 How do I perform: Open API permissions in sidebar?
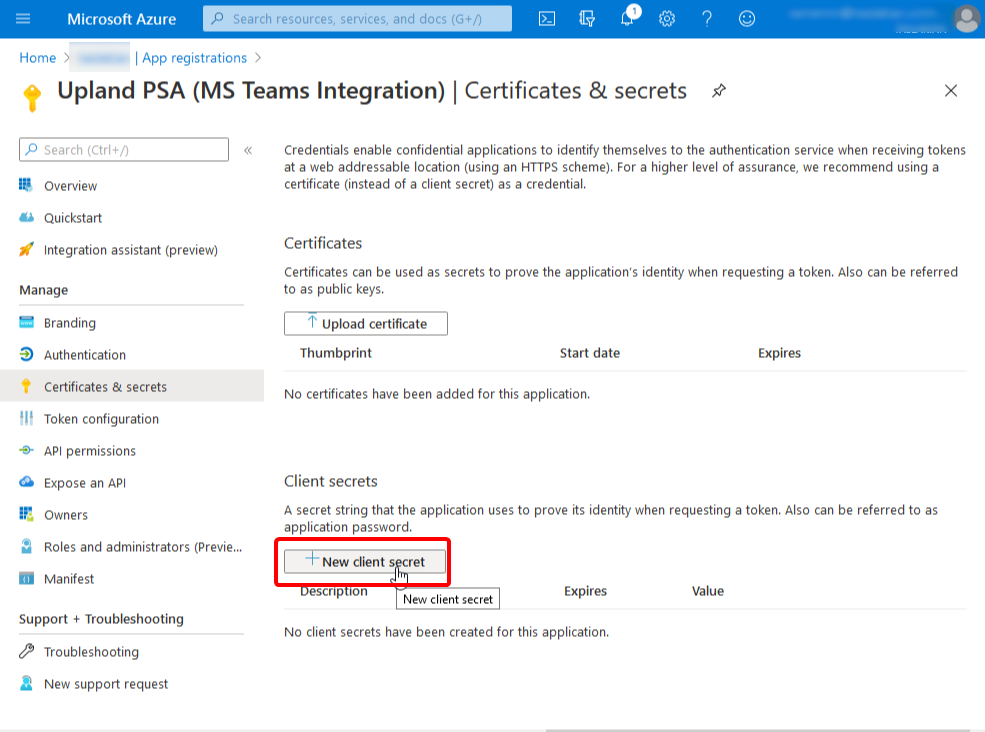pos(90,451)
